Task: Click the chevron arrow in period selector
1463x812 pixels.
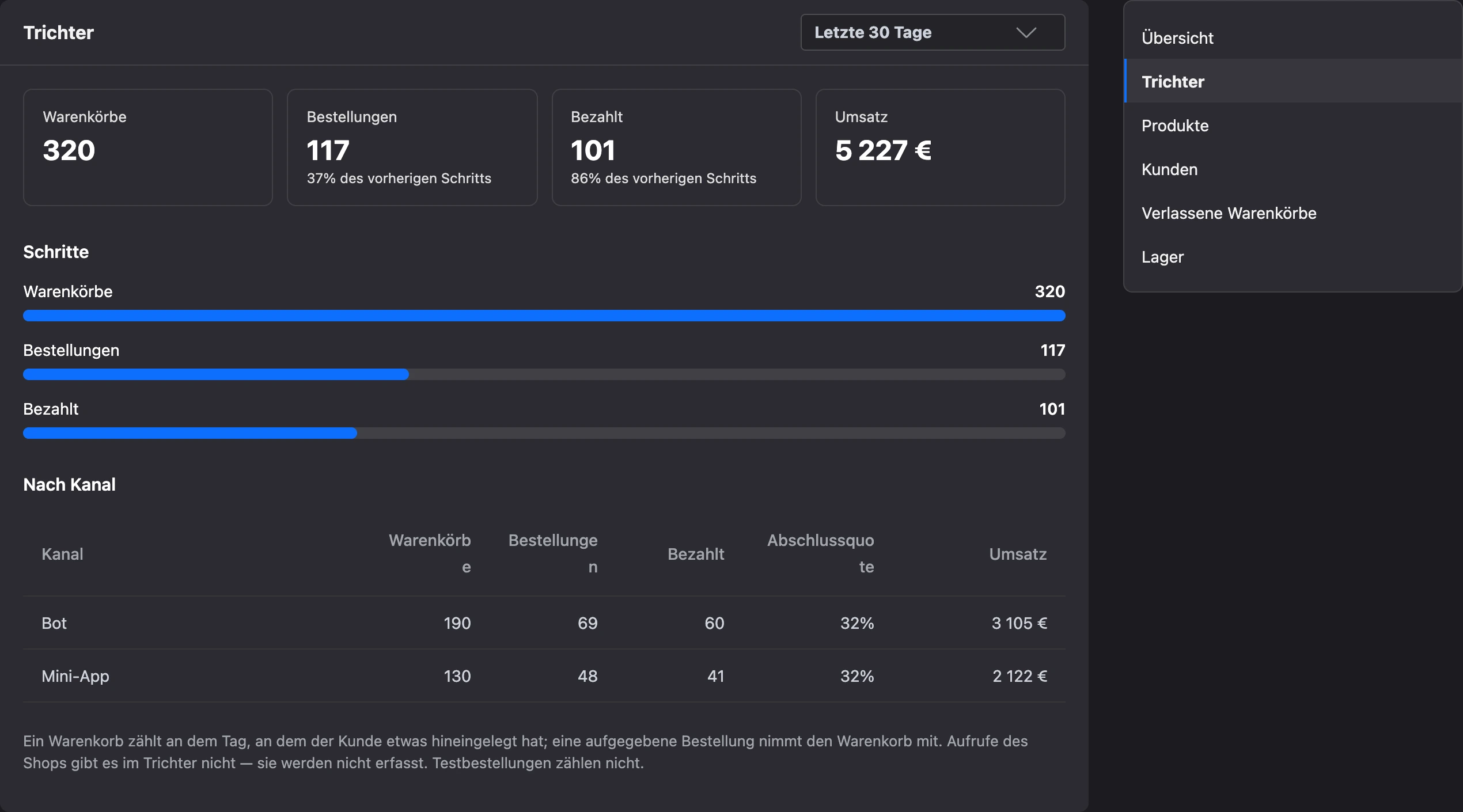Action: [x=1026, y=32]
